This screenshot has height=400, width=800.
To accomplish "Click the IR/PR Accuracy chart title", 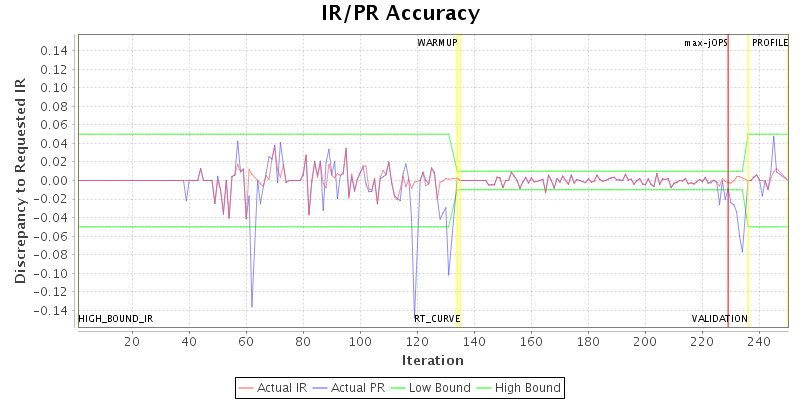I will [400, 13].
